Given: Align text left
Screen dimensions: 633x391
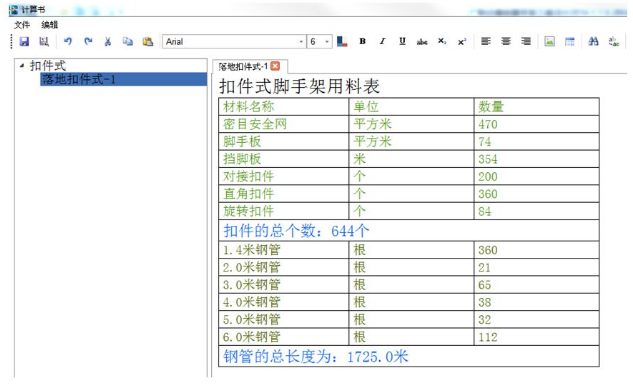Looking at the screenshot, I should (486, 41).
